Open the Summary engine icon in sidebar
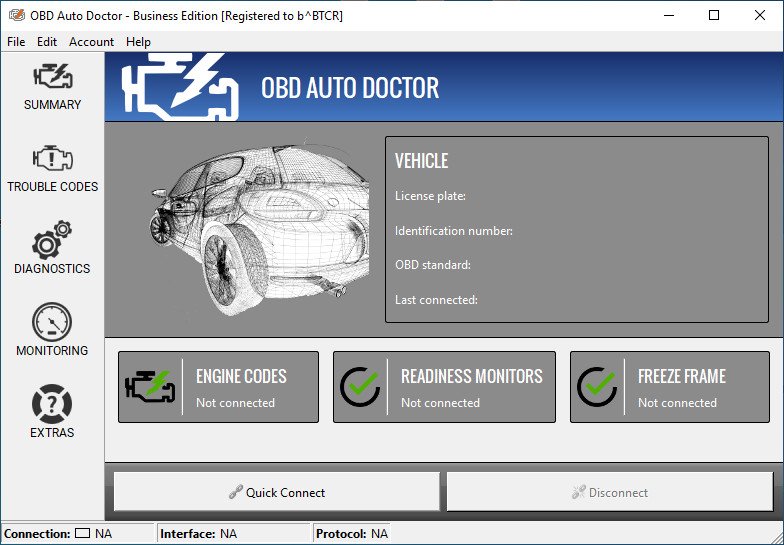The width and height of the screenshot is (784, 545). point(52,77)
